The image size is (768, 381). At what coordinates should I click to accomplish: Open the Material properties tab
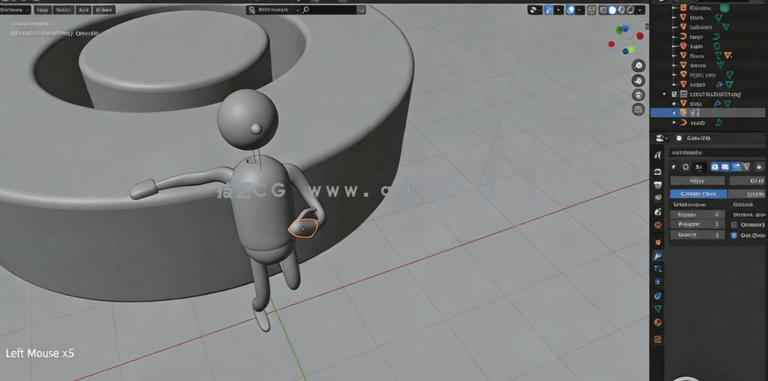[658, 323]
